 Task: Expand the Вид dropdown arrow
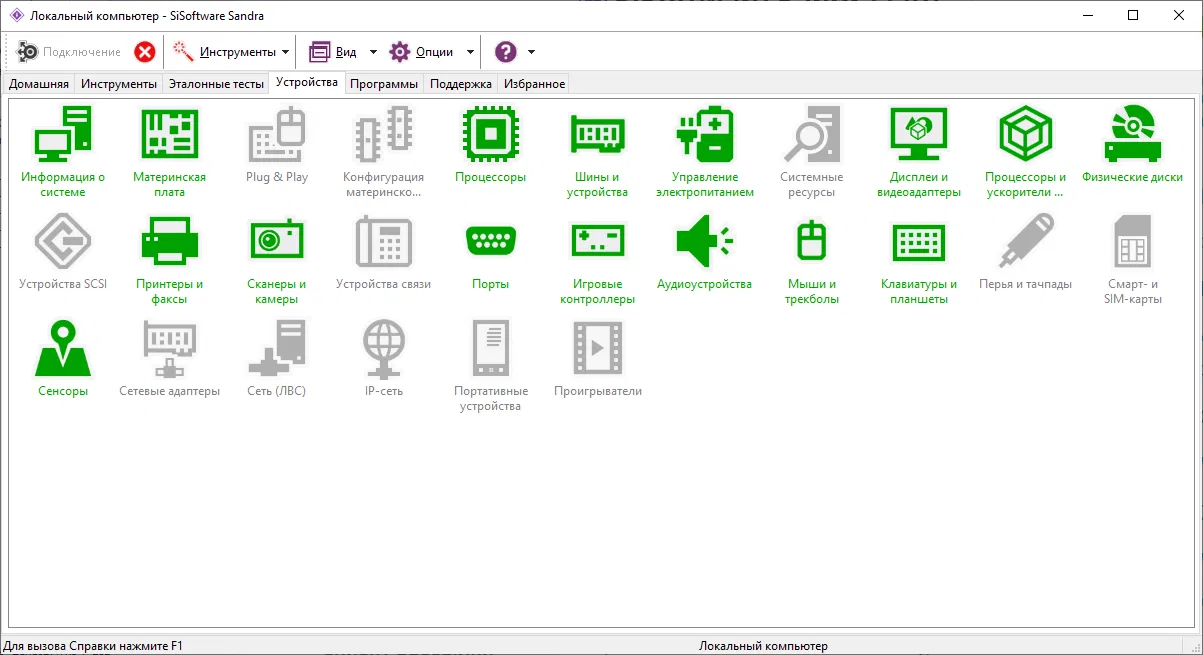[x=373, y=52]
